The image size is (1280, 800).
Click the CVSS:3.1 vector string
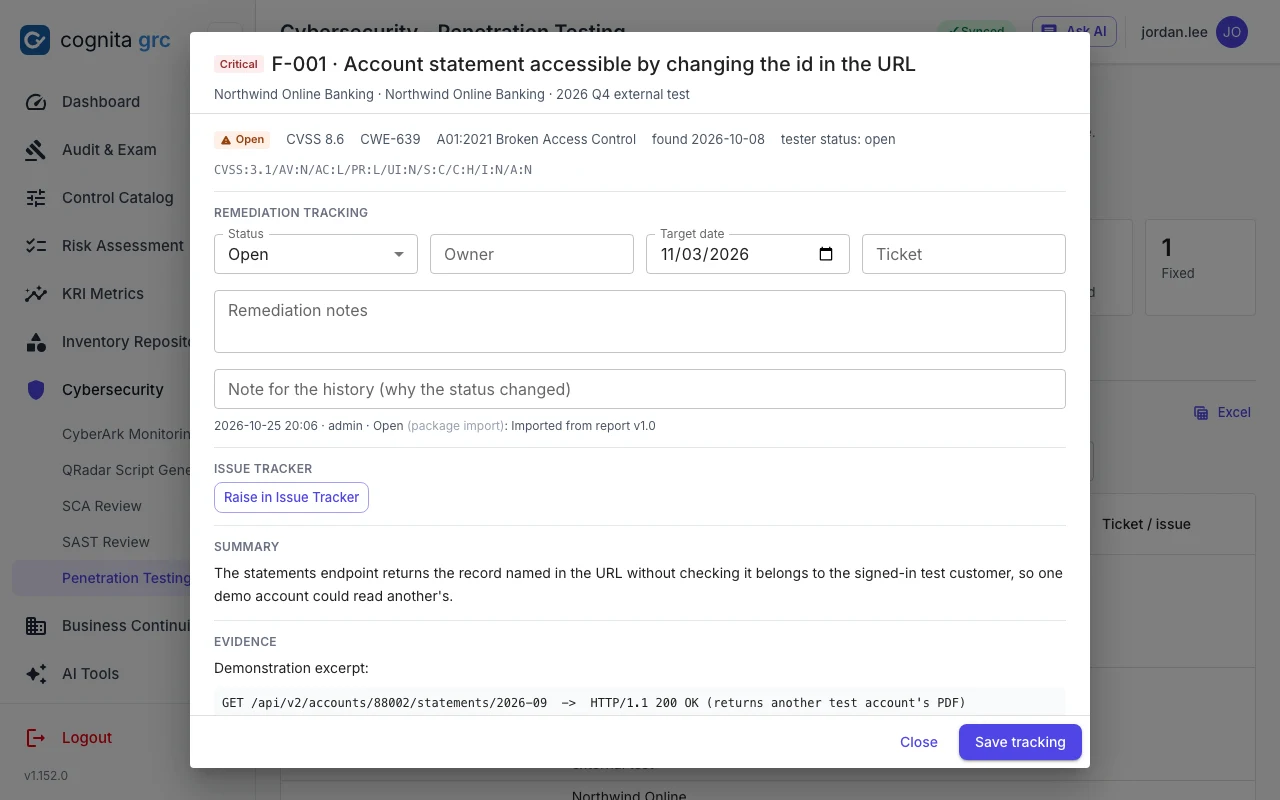[x=373, y=170]
